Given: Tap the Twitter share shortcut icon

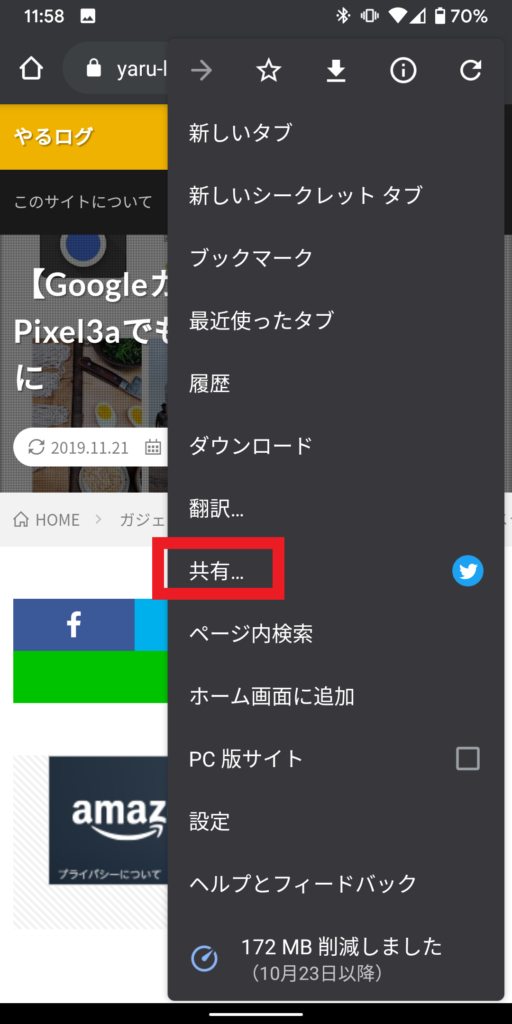Looking at the screenshot, I should (x=468, y=571).
